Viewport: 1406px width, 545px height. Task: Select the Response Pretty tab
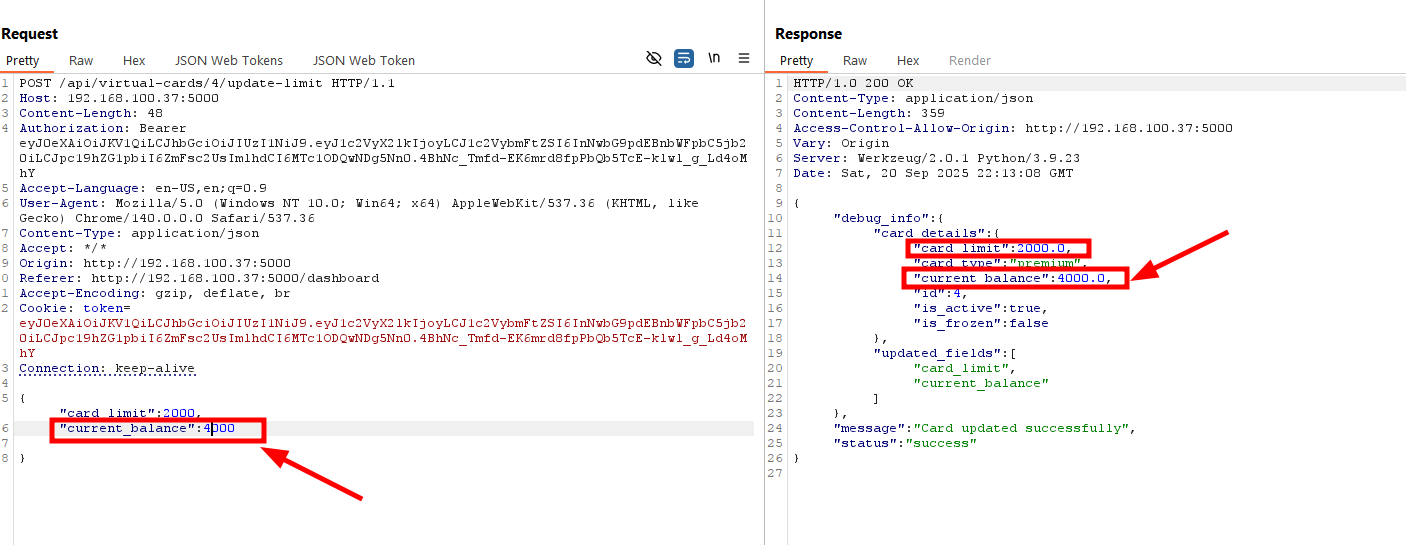coord(797,61)
